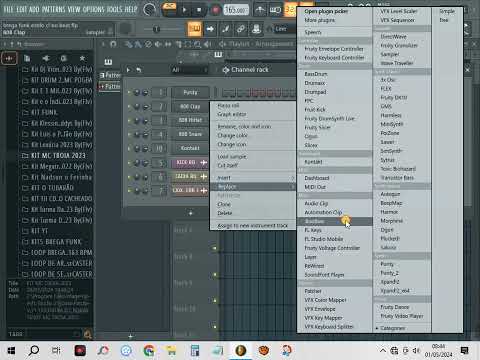Show files tab icon in browser
480x360 pixels.
coord(27,59)
